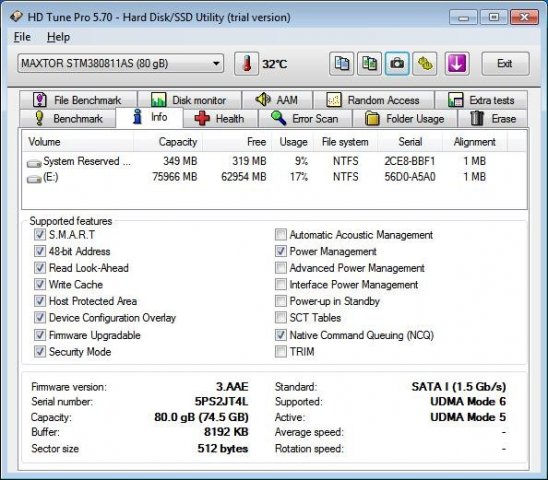
Task: Click the 512 bytes sector size value
Action: coord(223,449)
